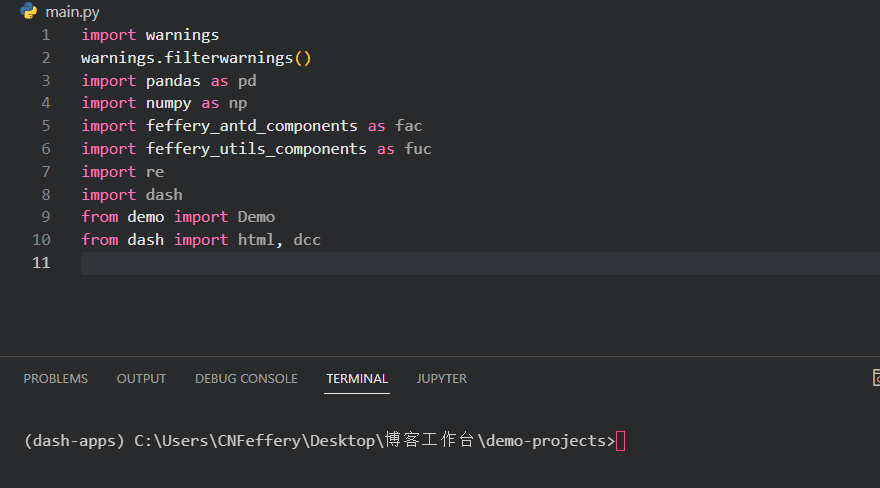The height and width of the screenshot is (488, 880).
Task: Click the 'demo' module name on line 9
Action: coord(145,217)
